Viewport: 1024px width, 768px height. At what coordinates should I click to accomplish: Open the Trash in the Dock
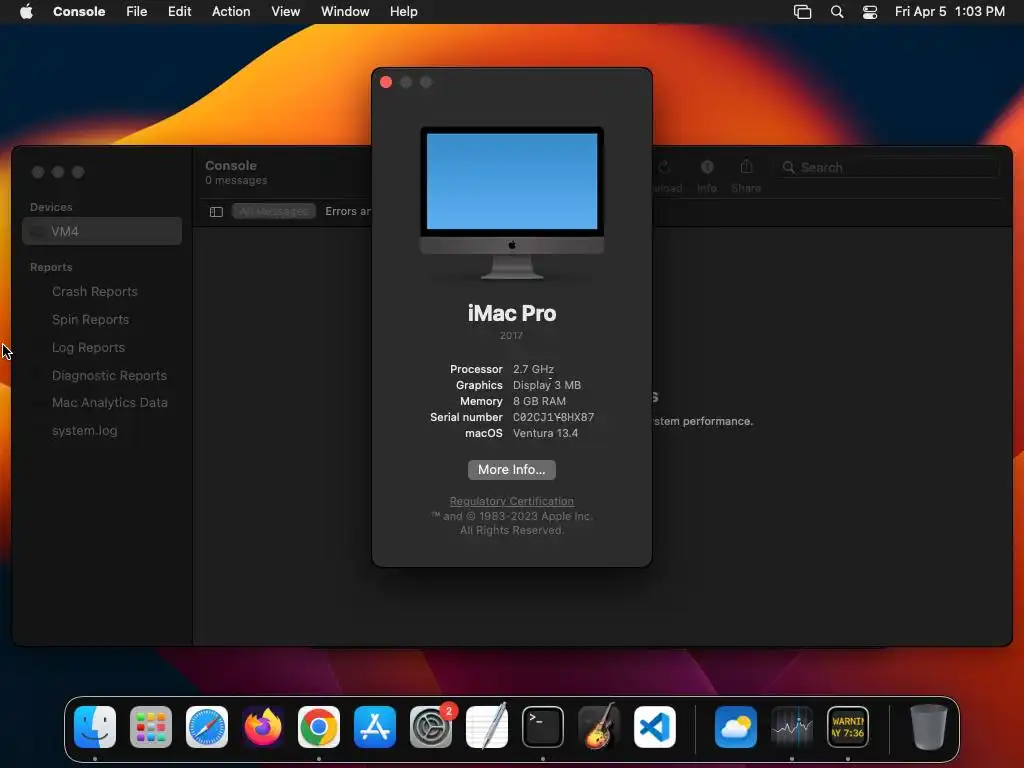(x=928, y=727)
